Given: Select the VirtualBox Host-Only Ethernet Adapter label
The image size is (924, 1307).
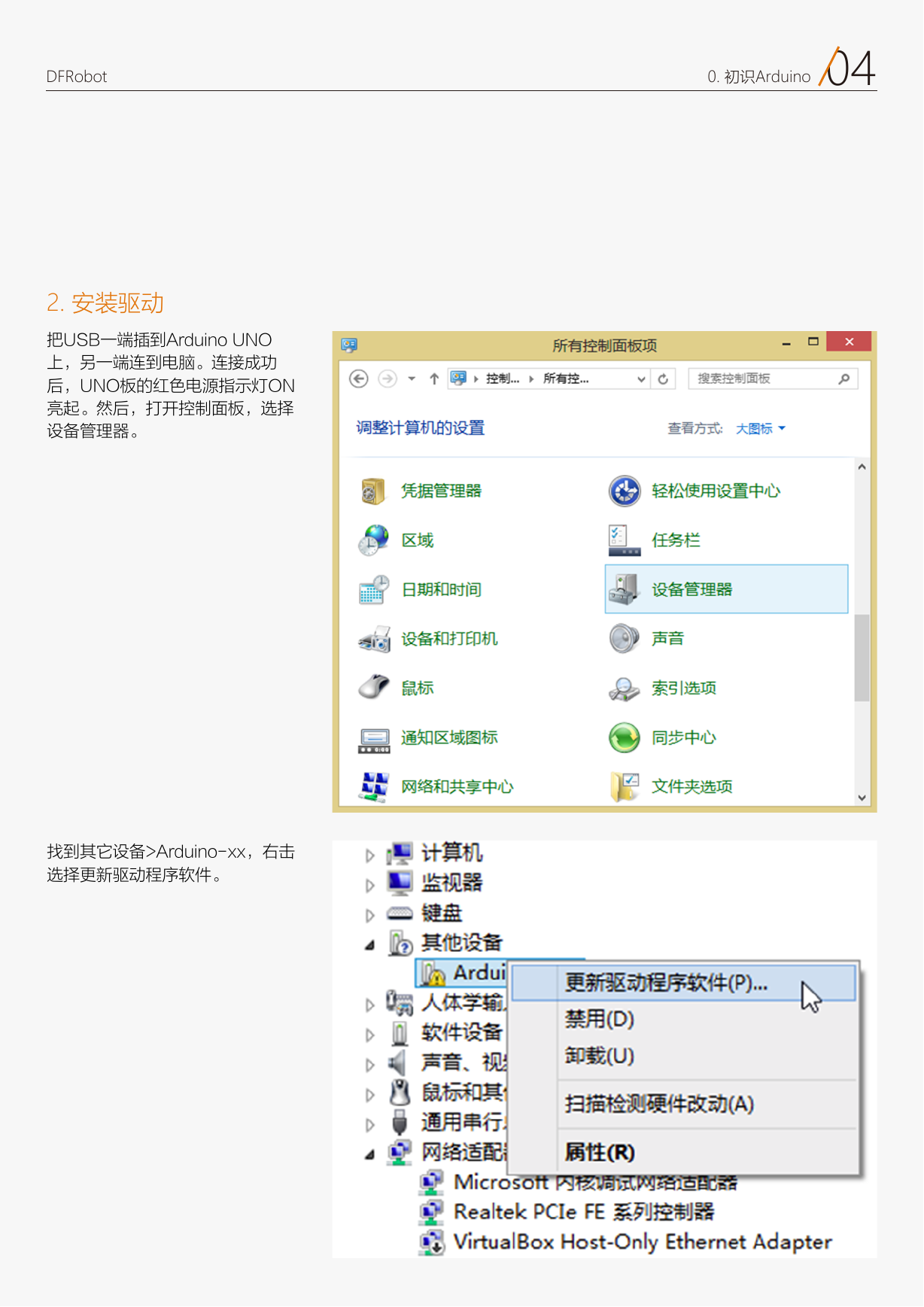Looking at the screenshot, I should pos(643,1242).
